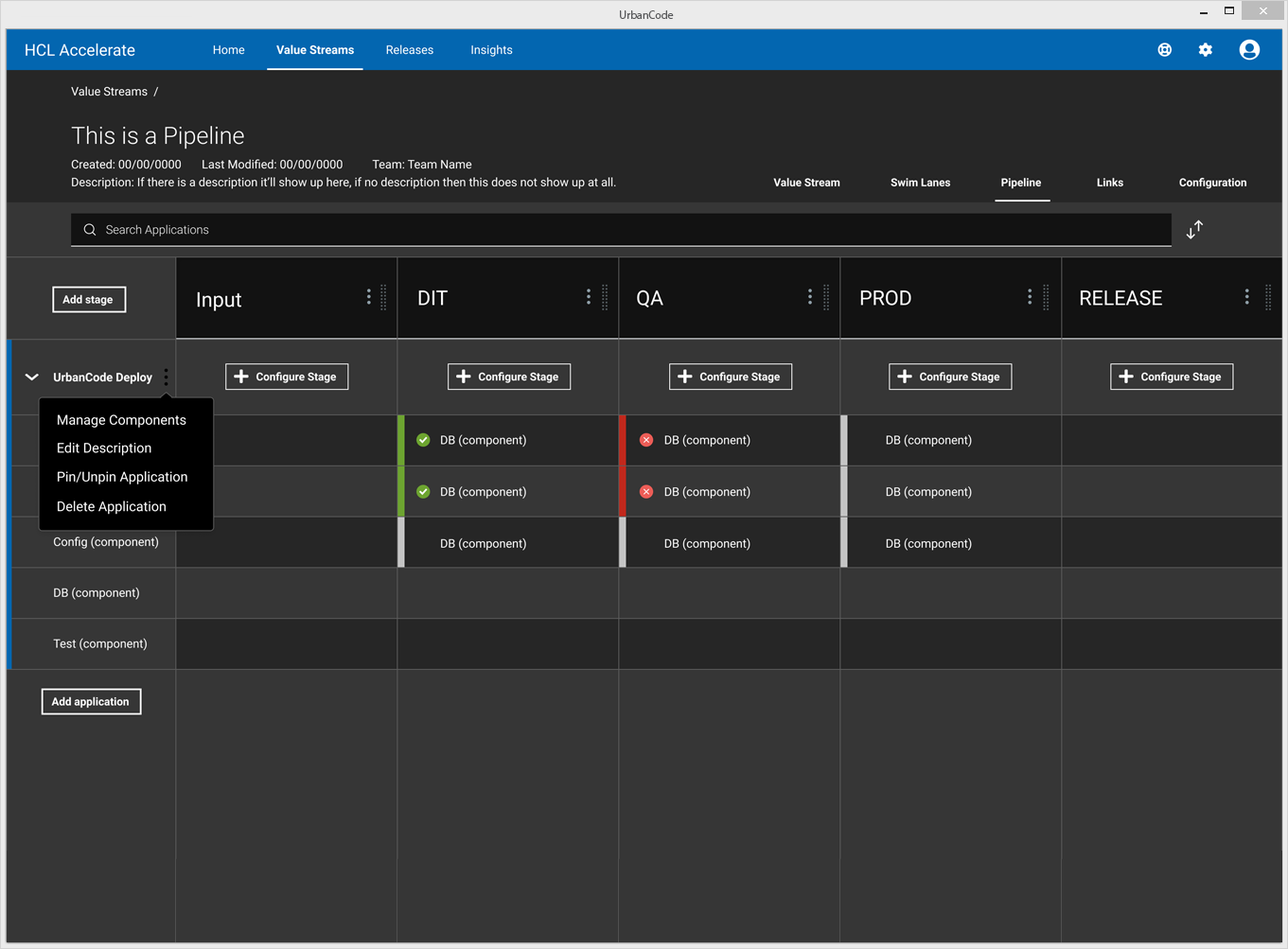
Task: Choose Delete Application menu entry
Action: [112, 506]
